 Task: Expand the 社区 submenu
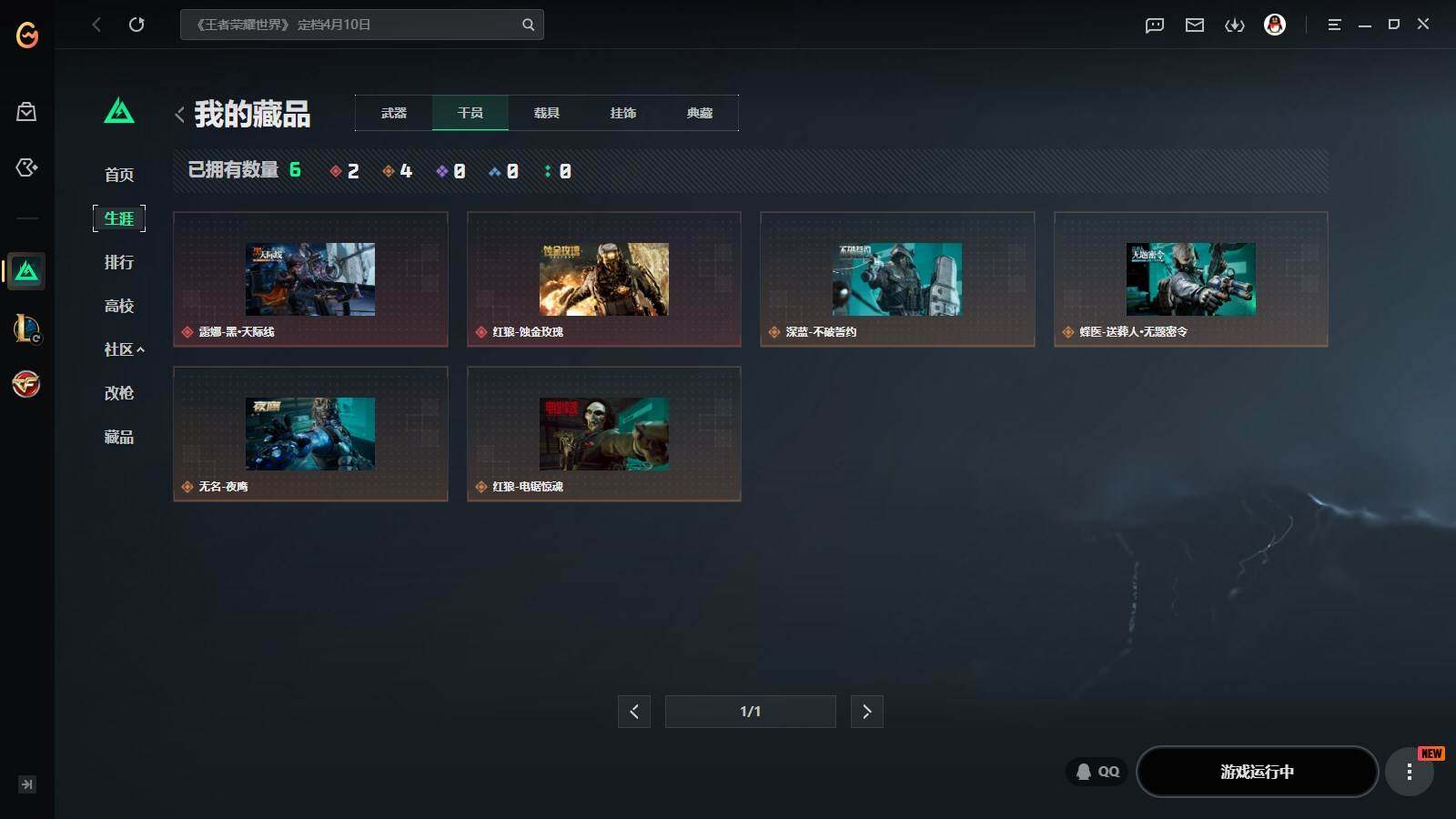coord(124,349)
